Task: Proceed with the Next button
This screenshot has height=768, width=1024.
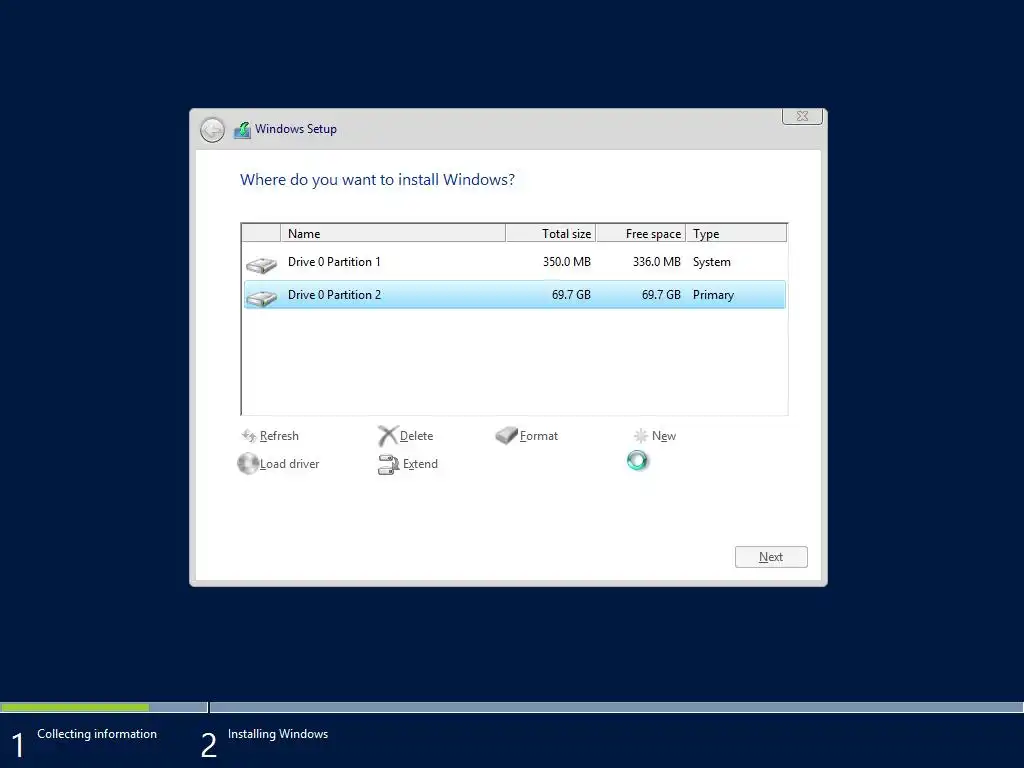Action: [x=771, y=557]
